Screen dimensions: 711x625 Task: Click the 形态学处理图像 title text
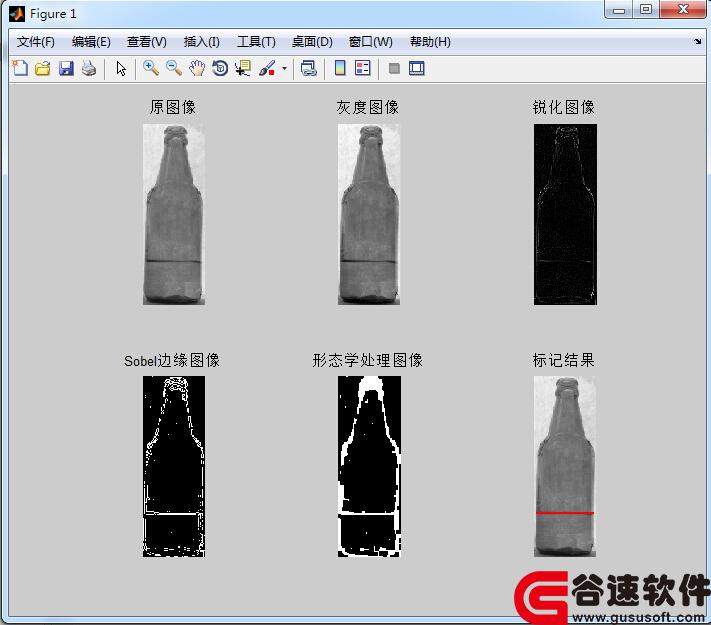368,361
